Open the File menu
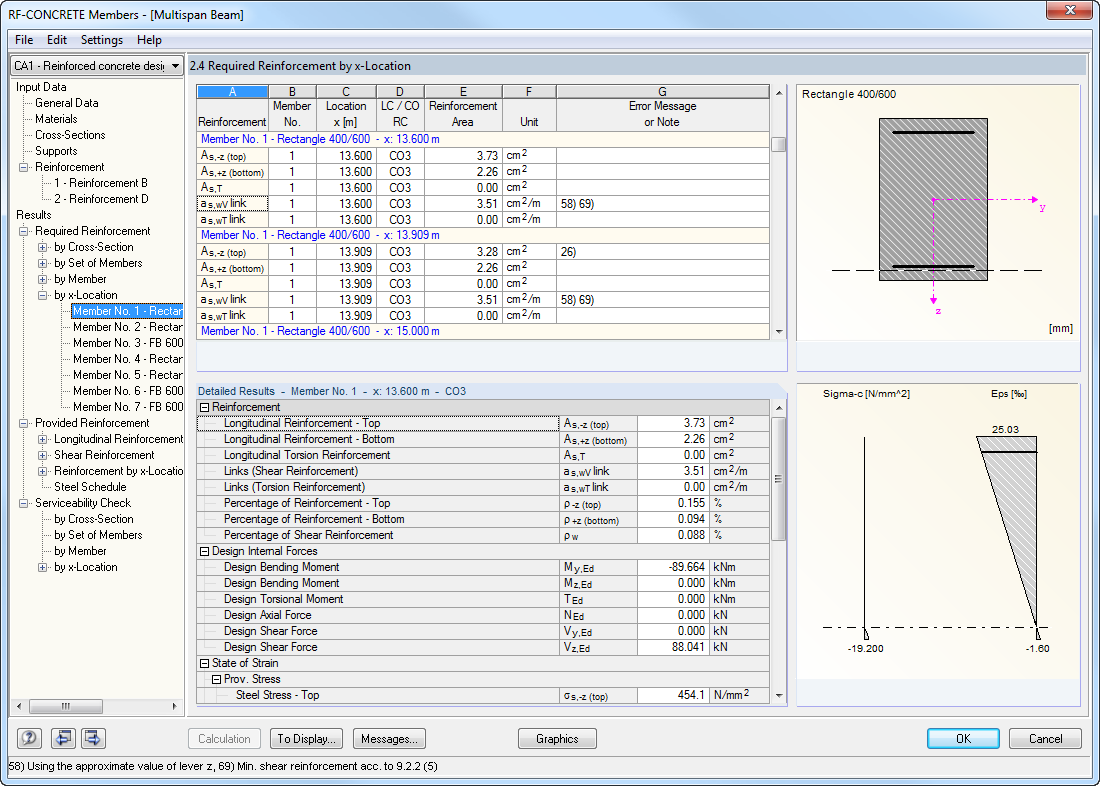1100x786 pixels. click(24, 40)
